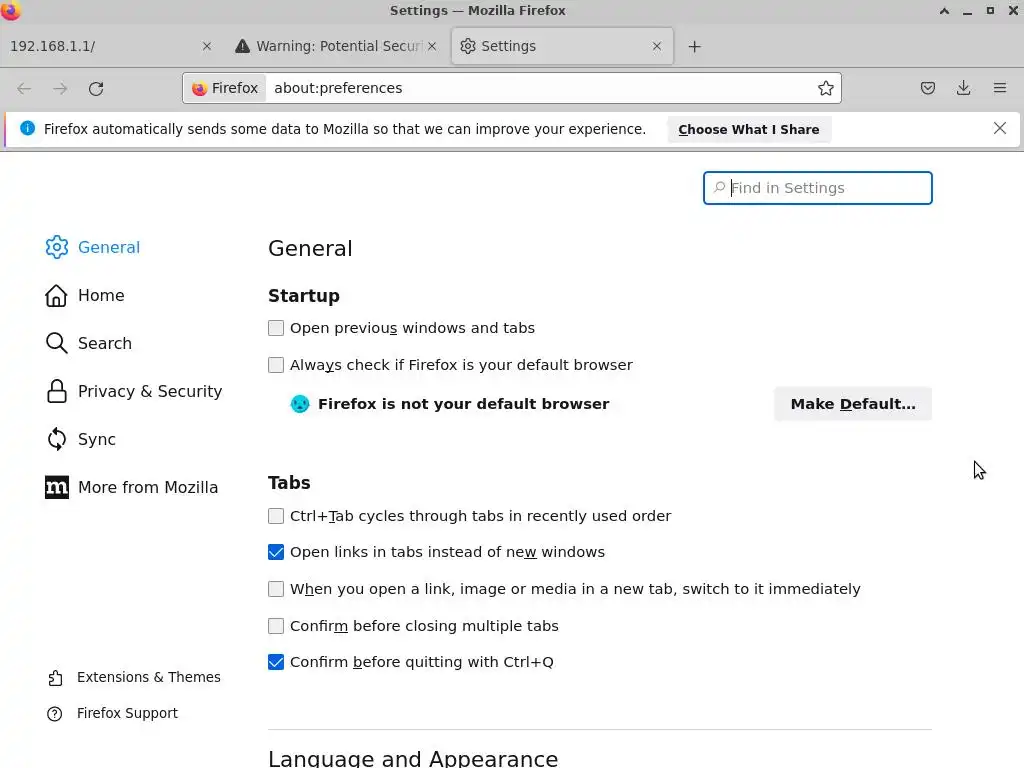The image size is (1024, 768).
Task: Uncheck Open links in tabs instead of new windows
Action: click(x=276, y=552)
